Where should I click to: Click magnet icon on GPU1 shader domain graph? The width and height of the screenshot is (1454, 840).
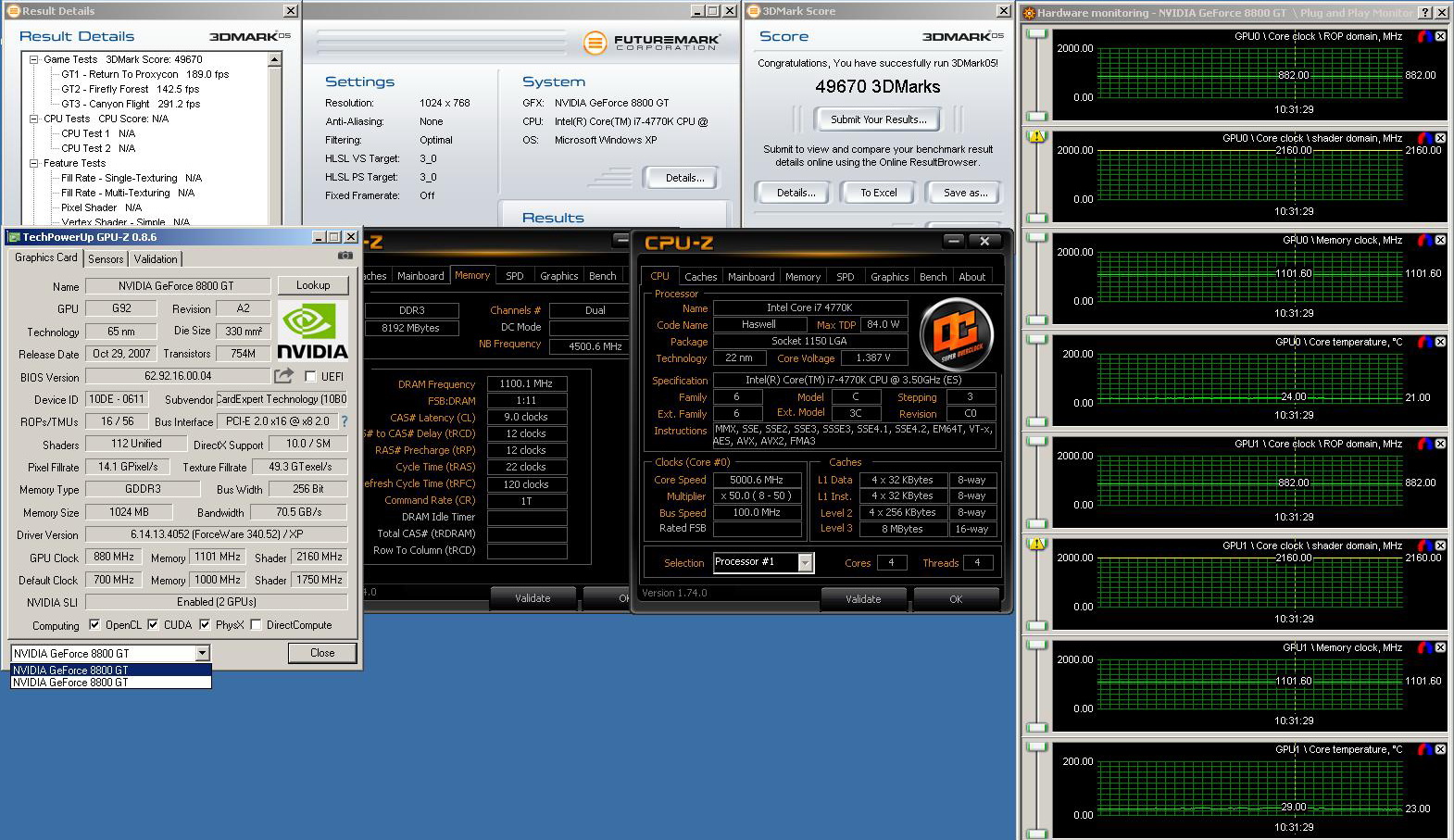tap(1426, 545)
